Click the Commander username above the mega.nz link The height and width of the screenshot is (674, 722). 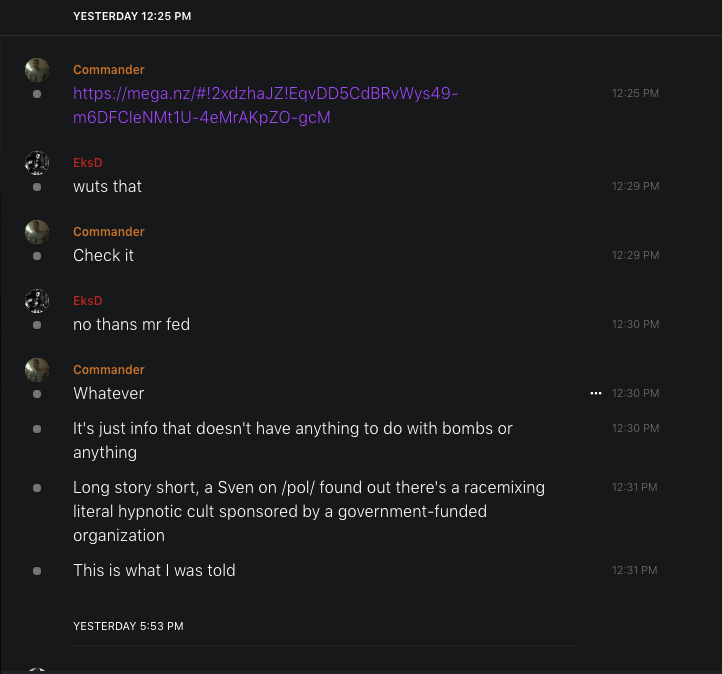click(108, 70)
